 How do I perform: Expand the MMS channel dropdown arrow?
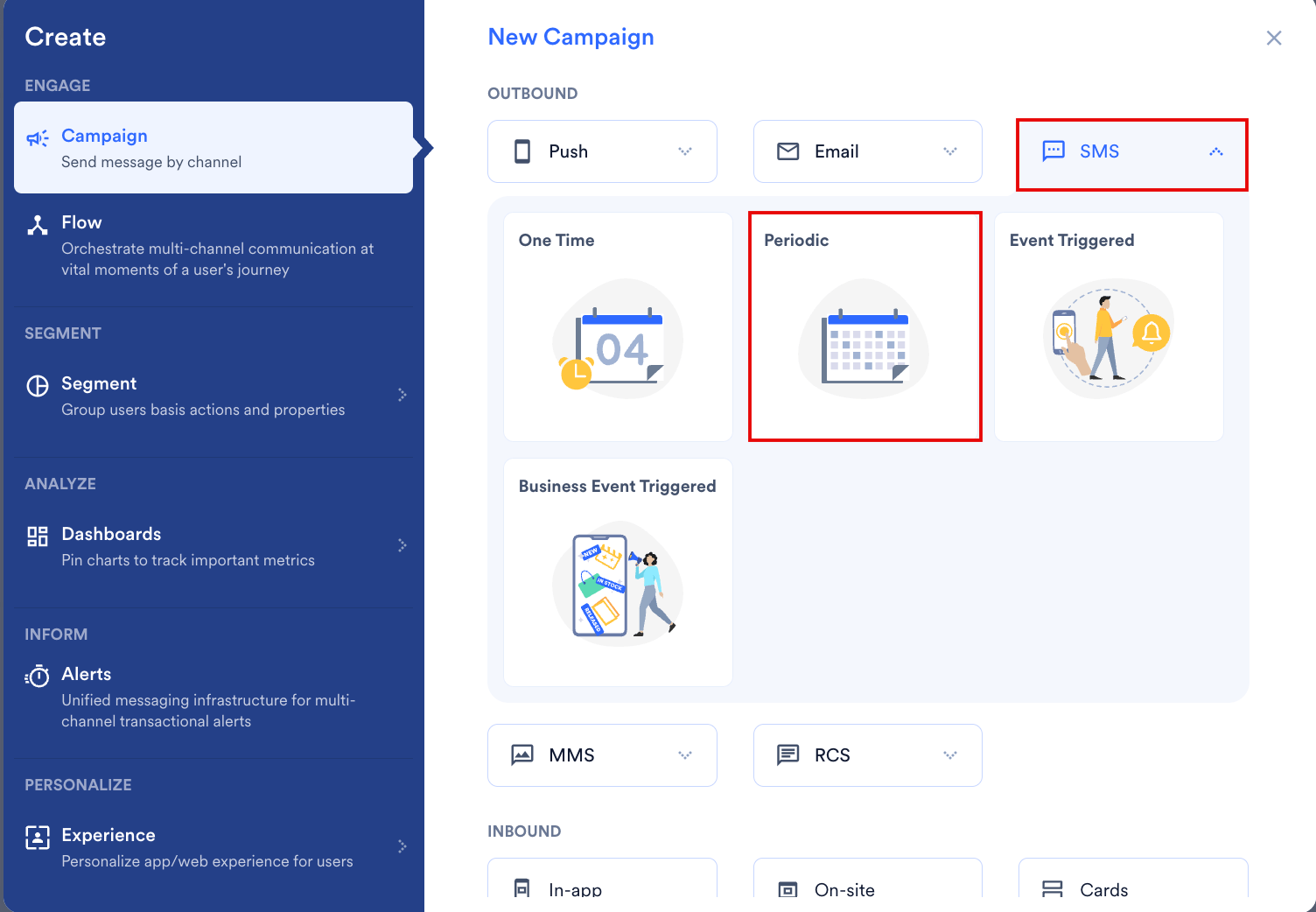[x=685, y=754]
